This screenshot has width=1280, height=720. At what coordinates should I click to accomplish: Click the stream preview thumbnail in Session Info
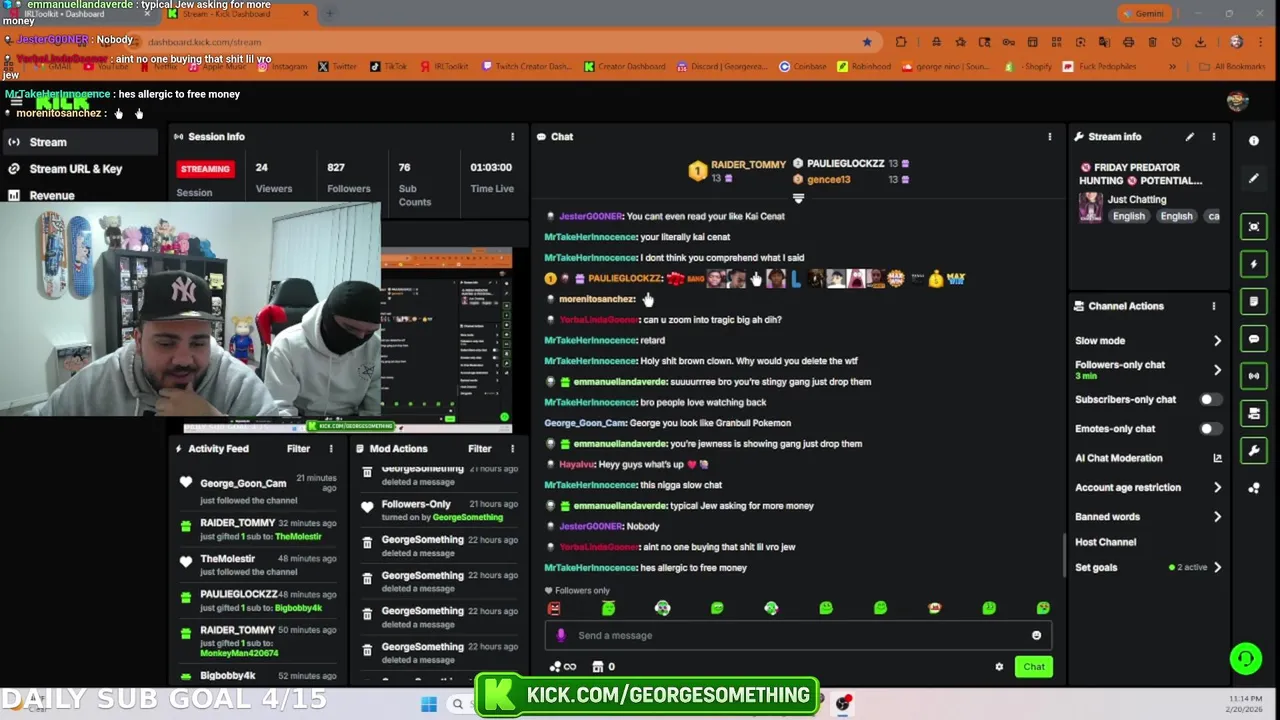click(x=447, y=340)
